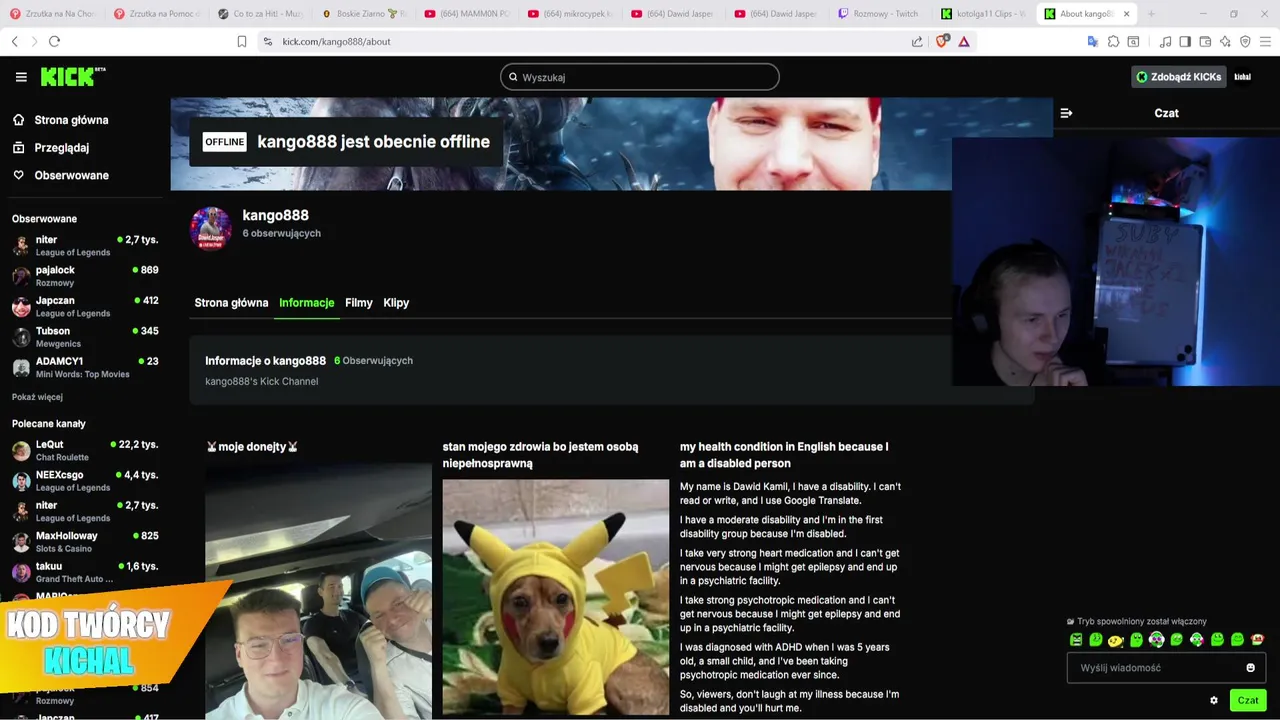Click the user avatar in top bar
The width and height of the screenshot is (1280, 720).
point(1243,77)
